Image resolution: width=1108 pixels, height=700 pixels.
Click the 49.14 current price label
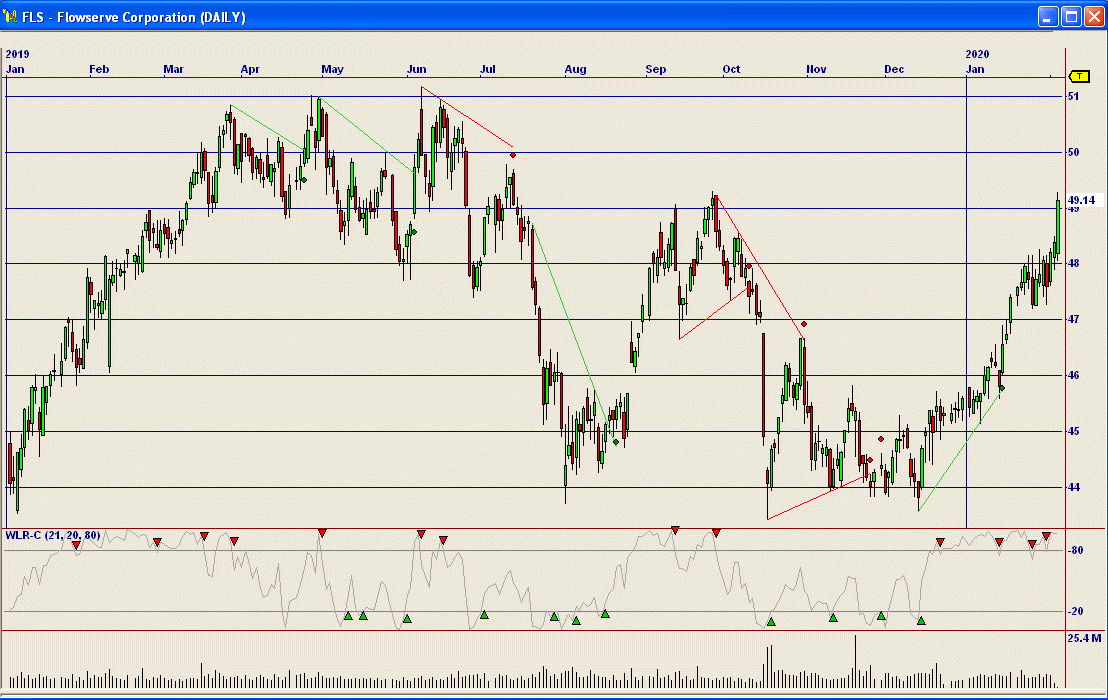click(x=1081, y=200)
